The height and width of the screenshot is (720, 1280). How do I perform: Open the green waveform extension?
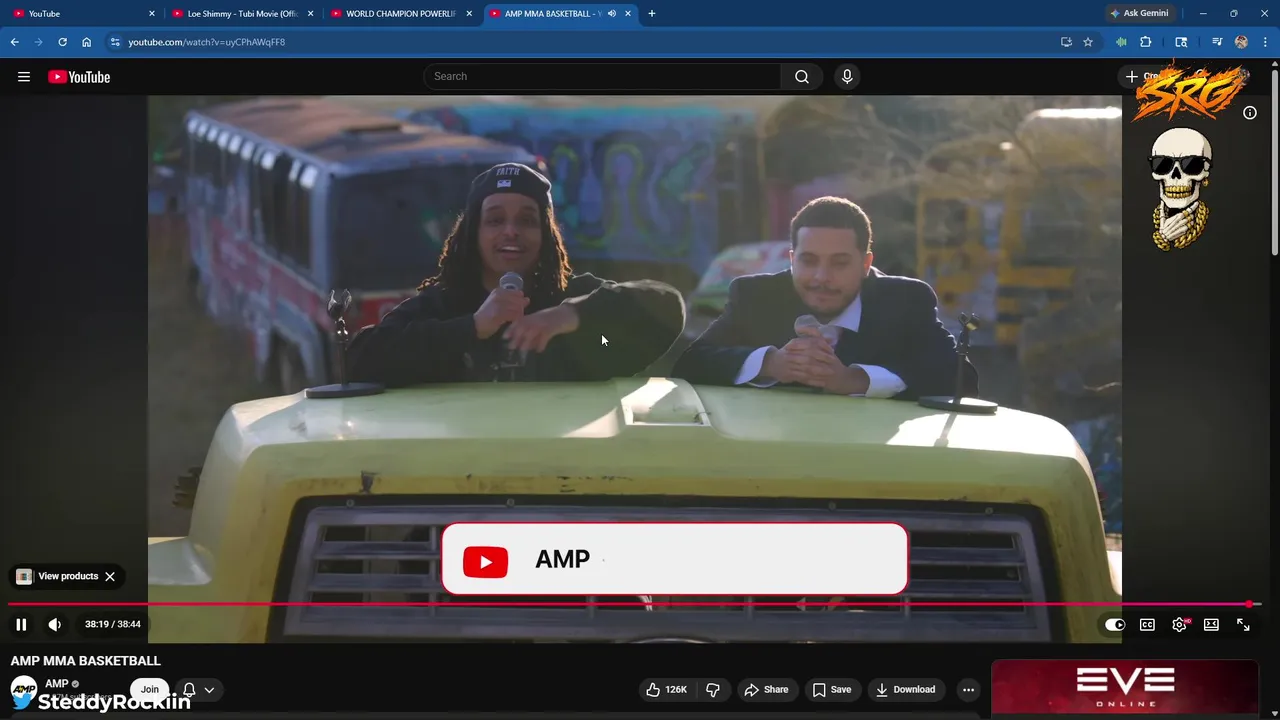pos(1121,42)
